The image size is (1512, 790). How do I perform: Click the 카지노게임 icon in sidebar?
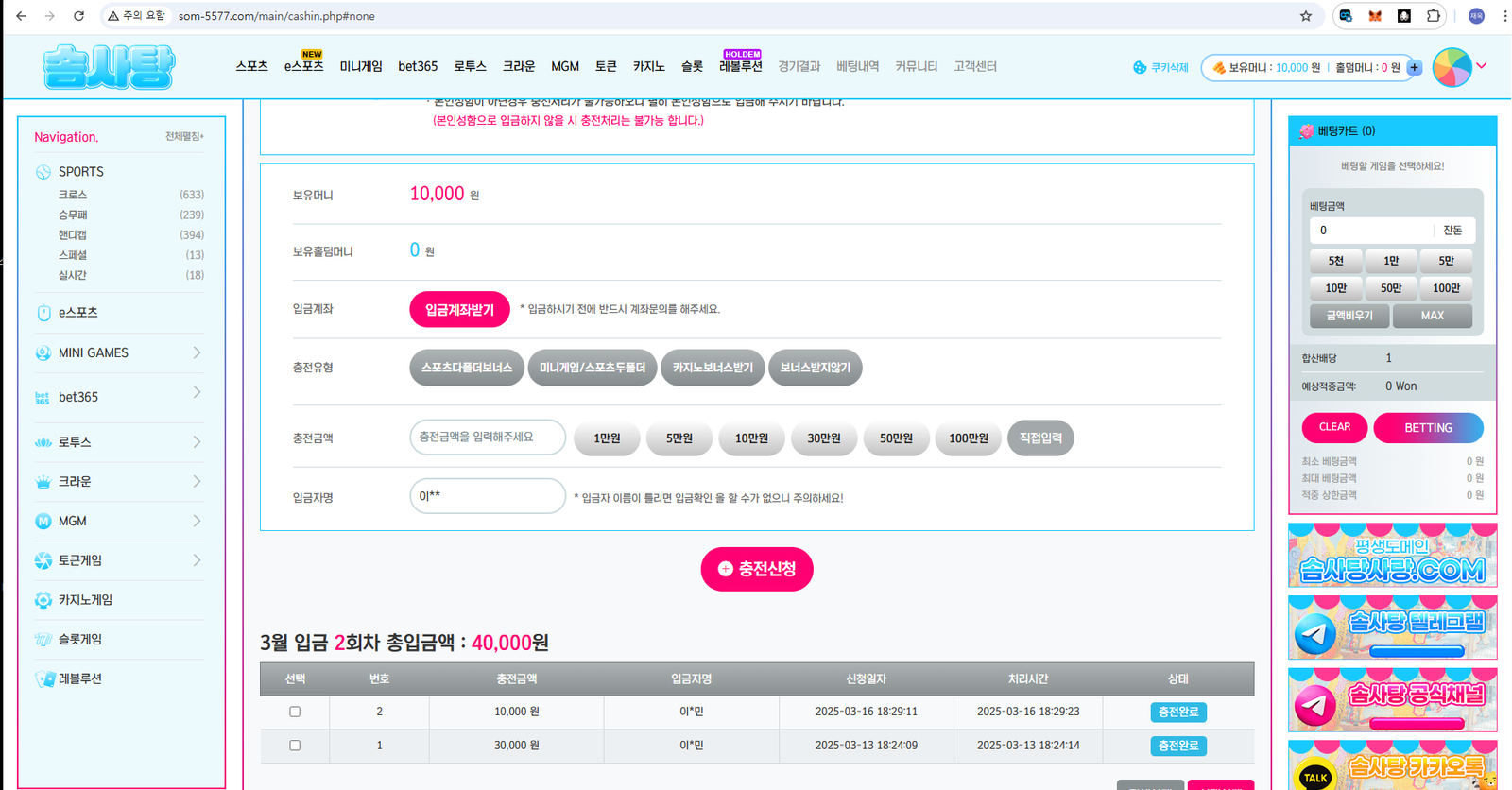pos(43,600)
